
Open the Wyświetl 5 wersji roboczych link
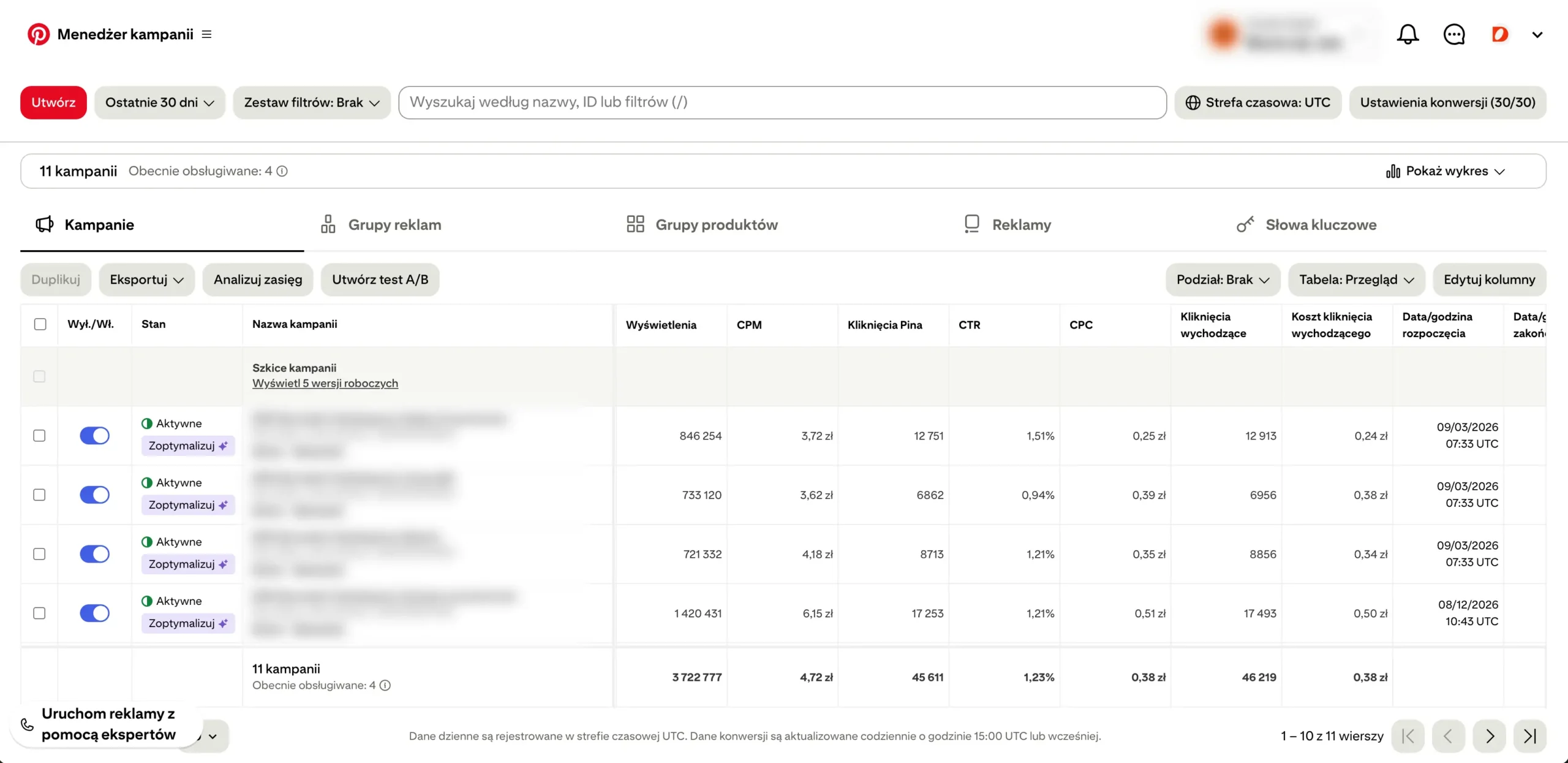pos(325,383)
